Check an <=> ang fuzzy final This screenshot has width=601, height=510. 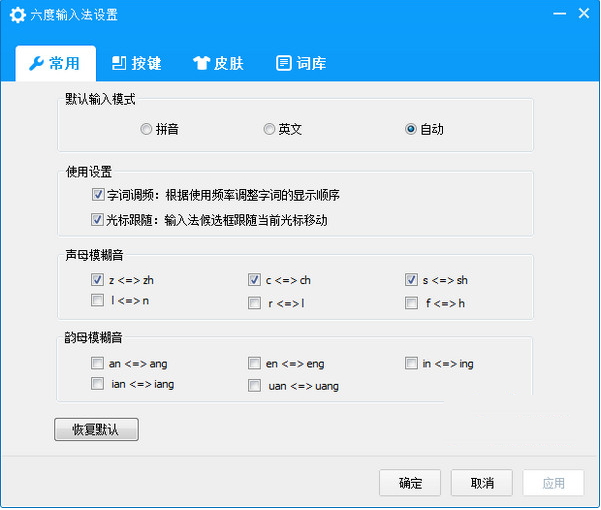click(x=97, y=364)
